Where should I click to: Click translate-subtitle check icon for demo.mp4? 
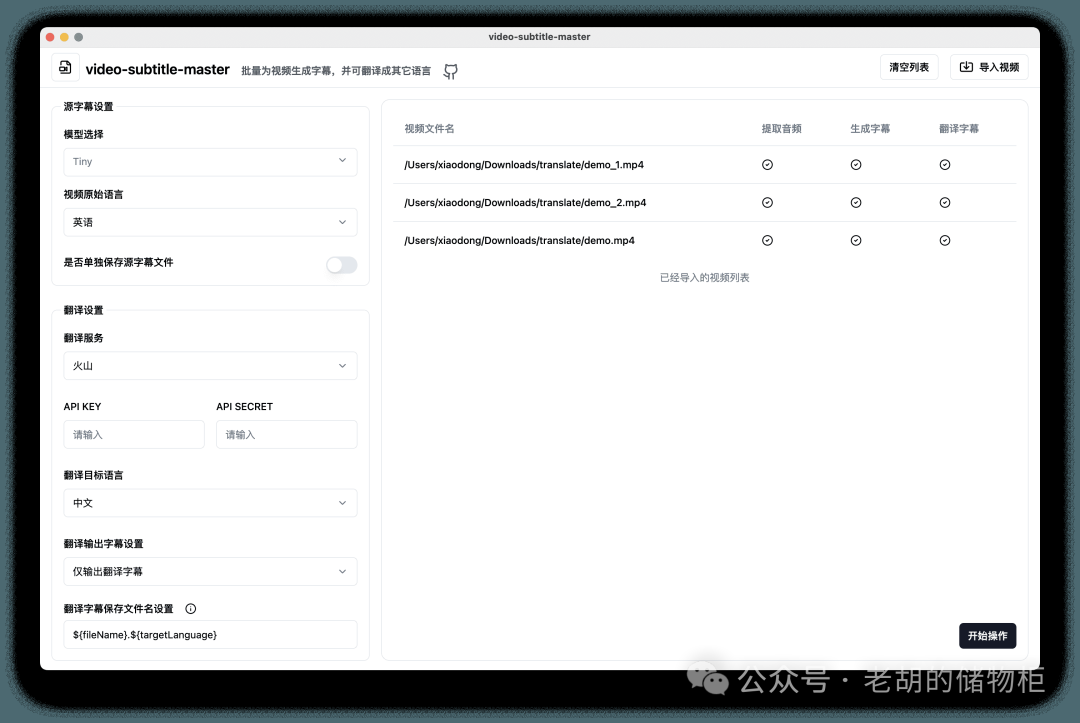pyautogui.click(x=945, y=240)
